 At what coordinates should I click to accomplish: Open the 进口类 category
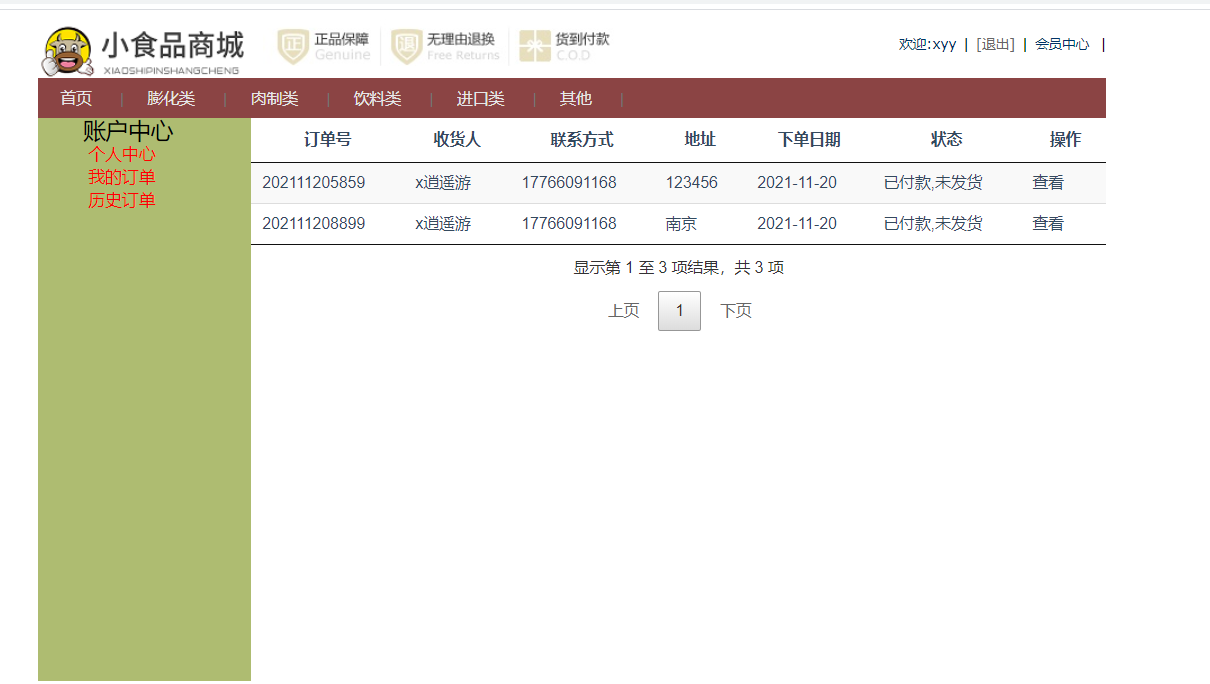(x=480, y=98)
